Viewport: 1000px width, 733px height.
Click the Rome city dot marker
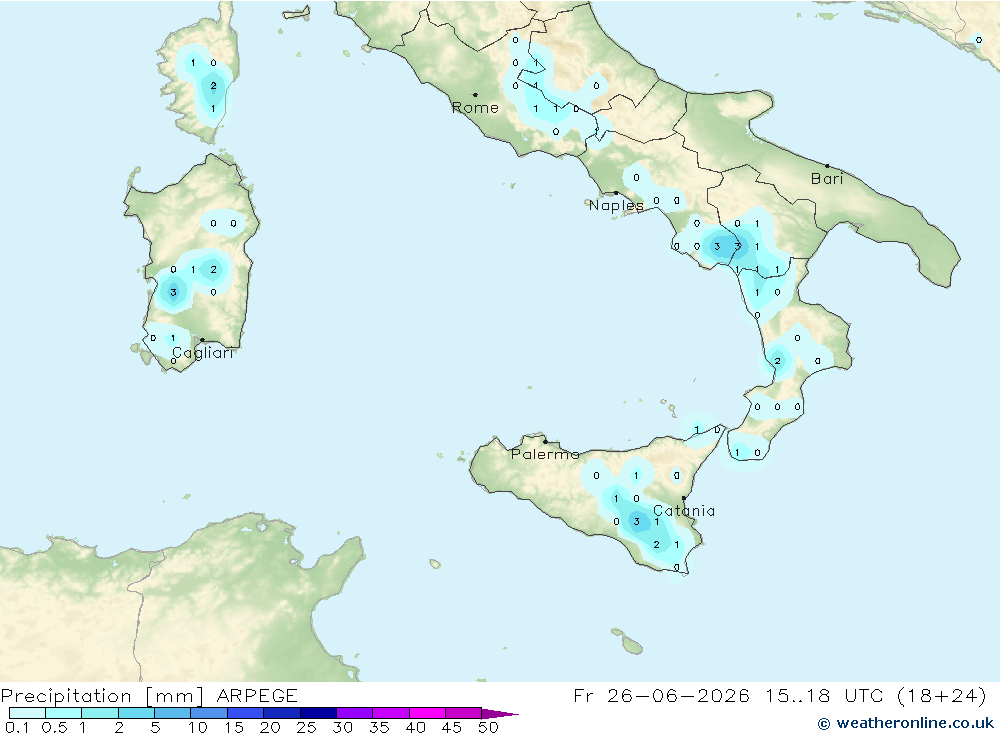(x=475, y=95)
